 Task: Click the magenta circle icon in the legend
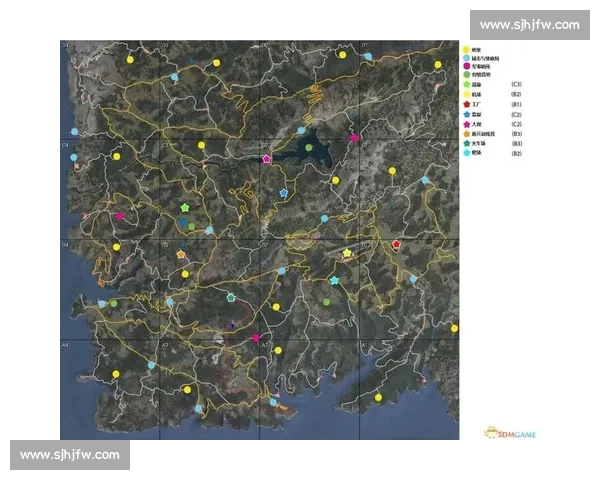[466, 66]
